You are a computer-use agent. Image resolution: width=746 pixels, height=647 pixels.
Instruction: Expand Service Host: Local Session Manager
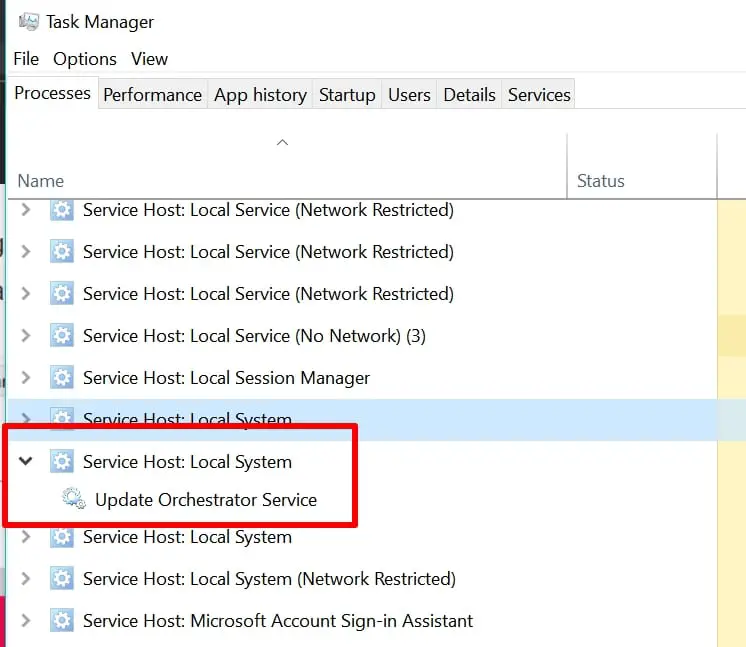(26, 378)
